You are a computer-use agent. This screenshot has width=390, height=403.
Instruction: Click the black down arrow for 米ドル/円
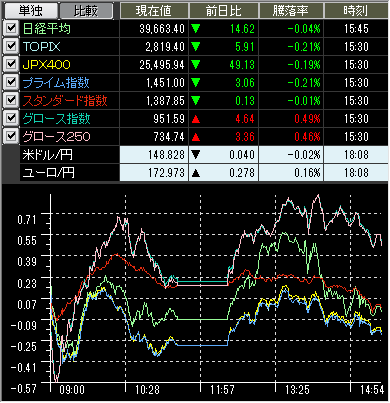[x=196, y=155]
